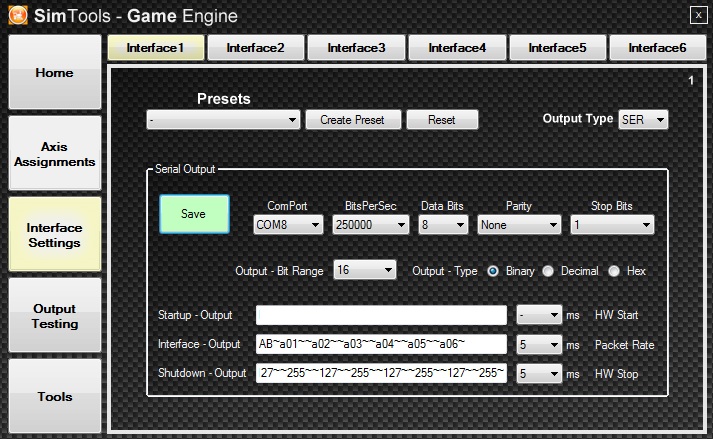Select the Binary output type radio button
This screenshot has height=439, width=713.
(x=493, y=271)
